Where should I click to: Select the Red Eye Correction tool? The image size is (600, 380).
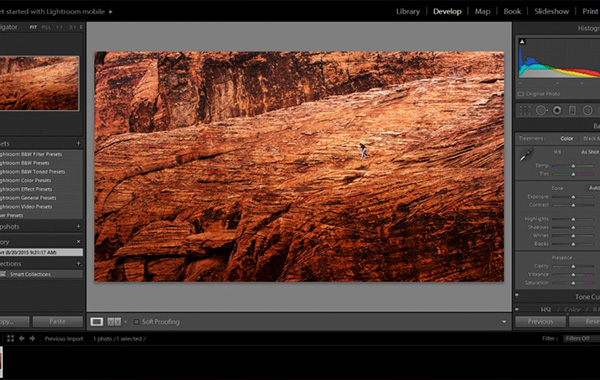pyautogui.click(x=557, y=111)
